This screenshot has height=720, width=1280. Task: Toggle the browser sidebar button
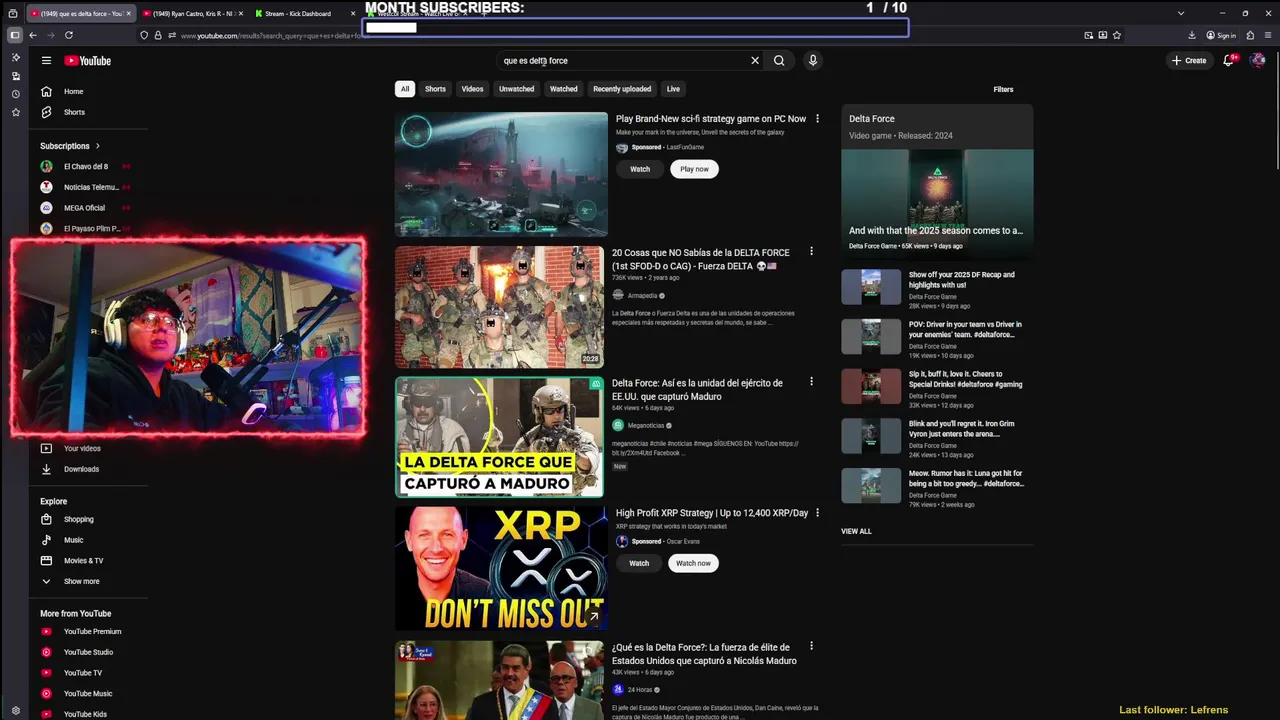(x=14, y=35)
